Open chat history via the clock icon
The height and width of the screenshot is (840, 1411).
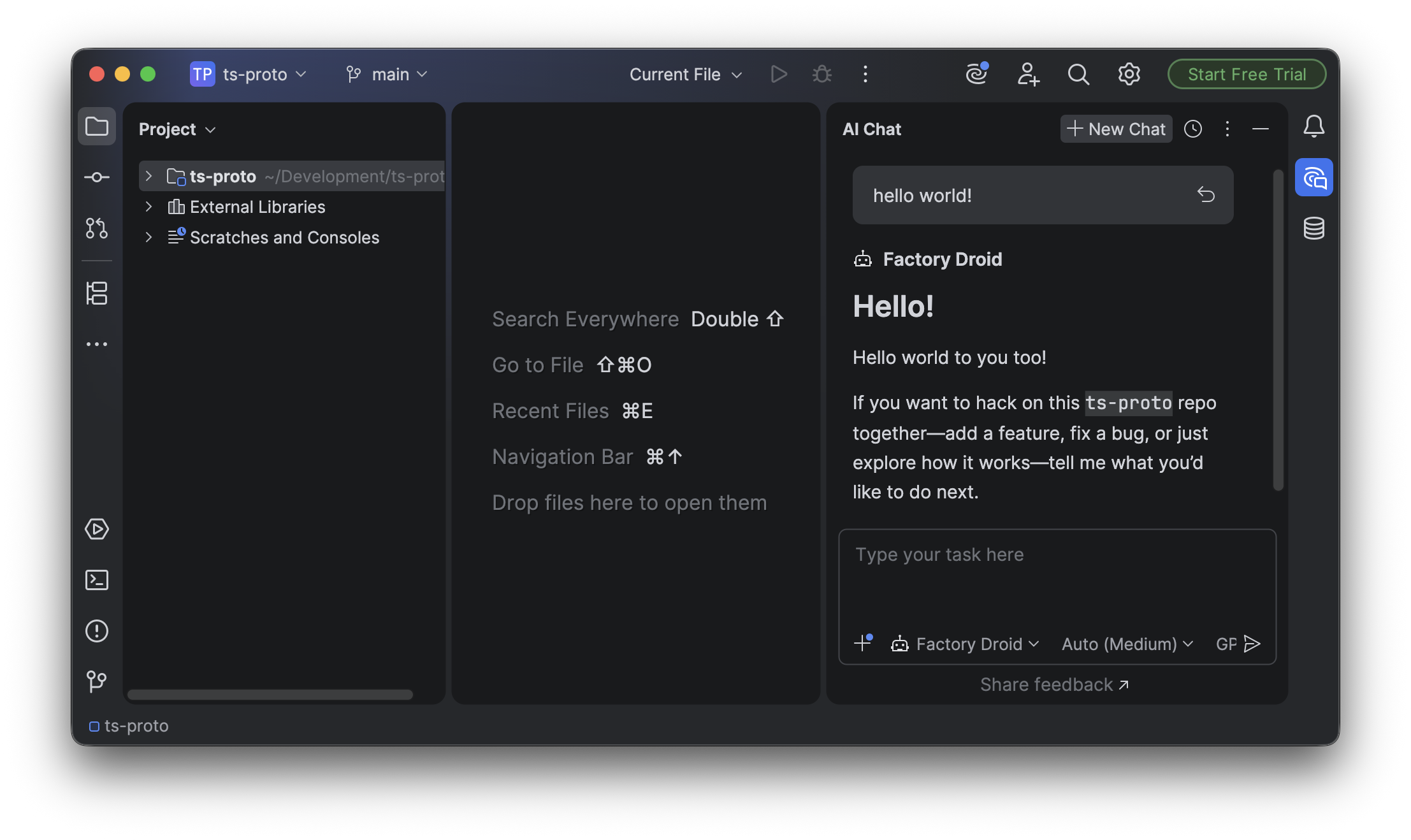[1193, 129]
